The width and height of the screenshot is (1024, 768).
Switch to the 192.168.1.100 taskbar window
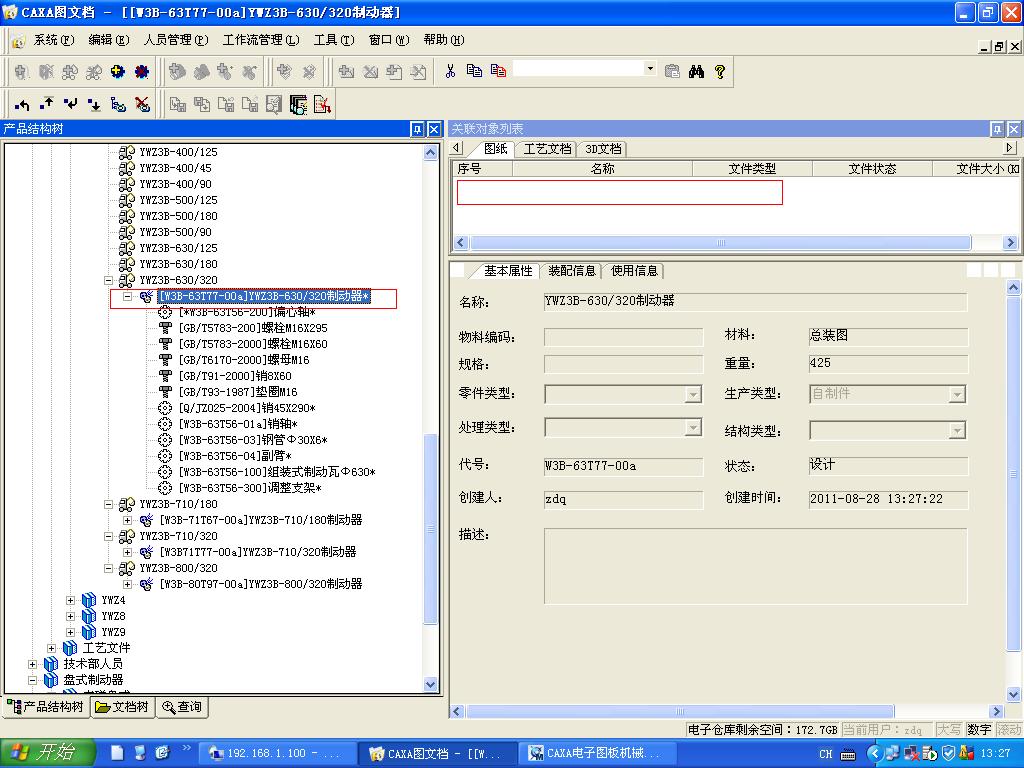click(x=278, y=754)
